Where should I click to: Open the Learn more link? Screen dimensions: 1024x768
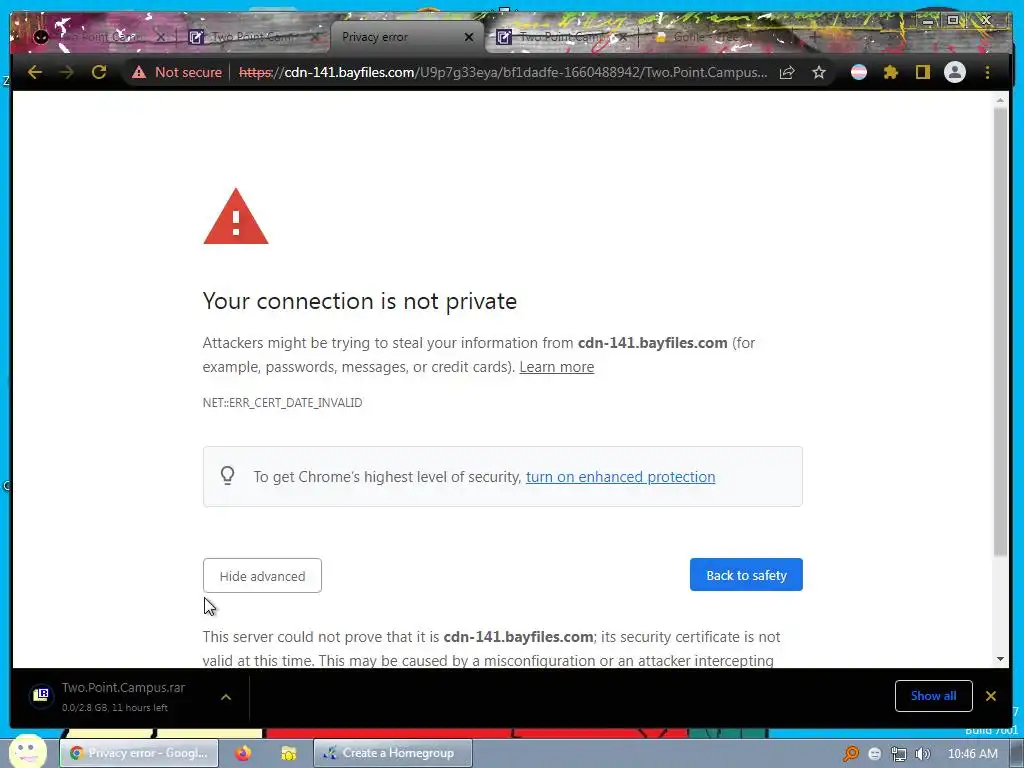(556, 367)
